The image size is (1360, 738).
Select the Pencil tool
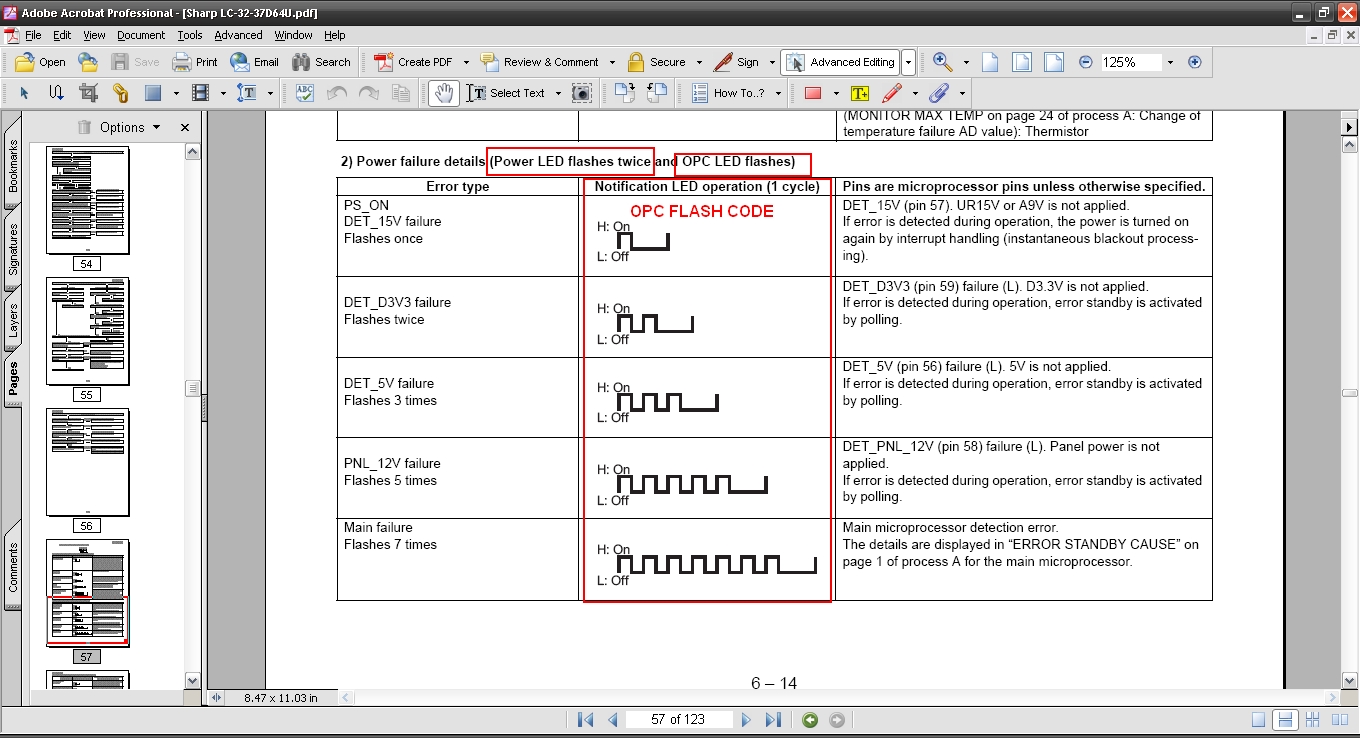coord(892,93)
